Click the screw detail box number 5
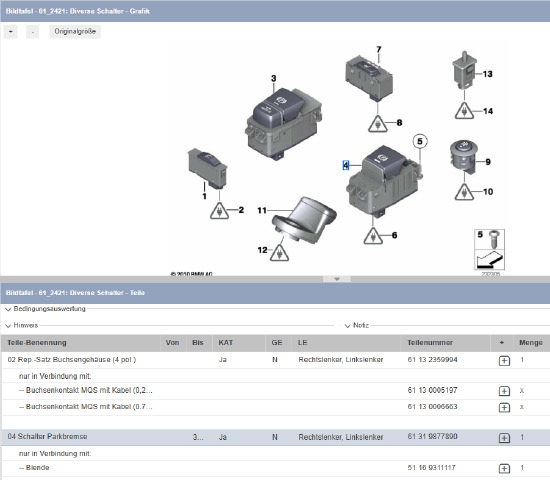550x480 pixels. [x=489, y=239]
